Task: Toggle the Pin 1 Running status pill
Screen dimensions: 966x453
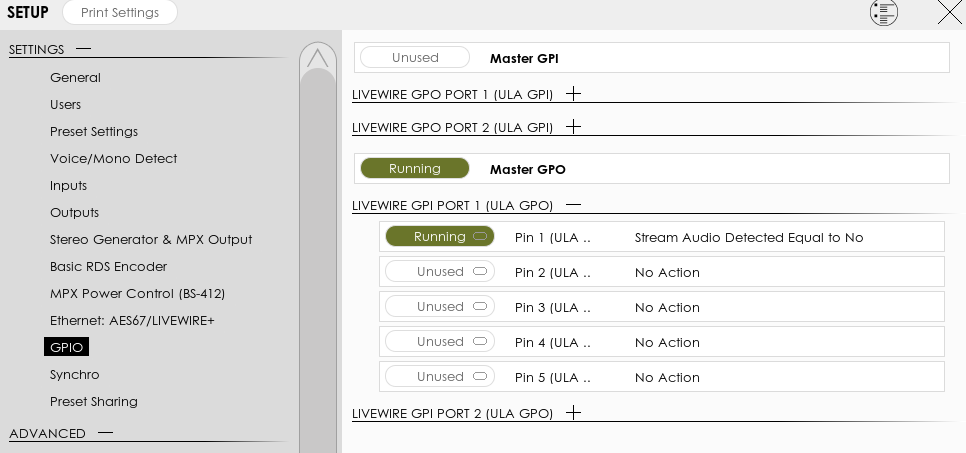Action: [x=440, y=237]
